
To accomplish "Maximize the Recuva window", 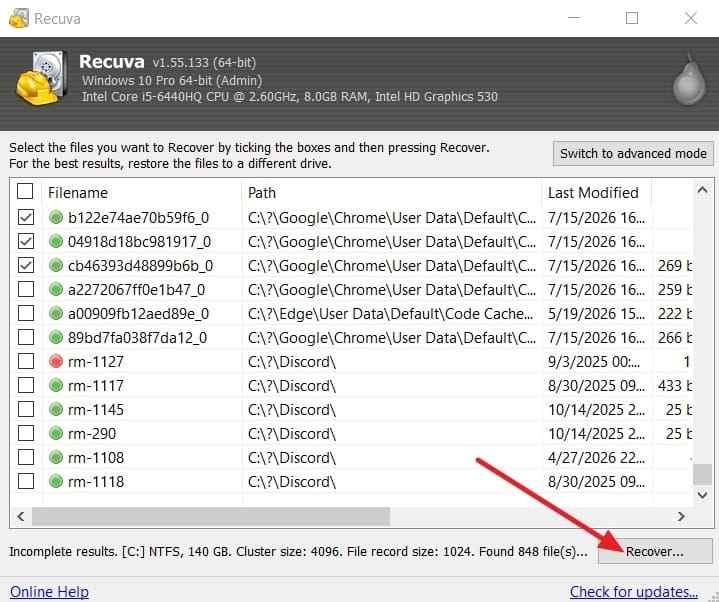I will pyautogui.click(x=632, y=18).
